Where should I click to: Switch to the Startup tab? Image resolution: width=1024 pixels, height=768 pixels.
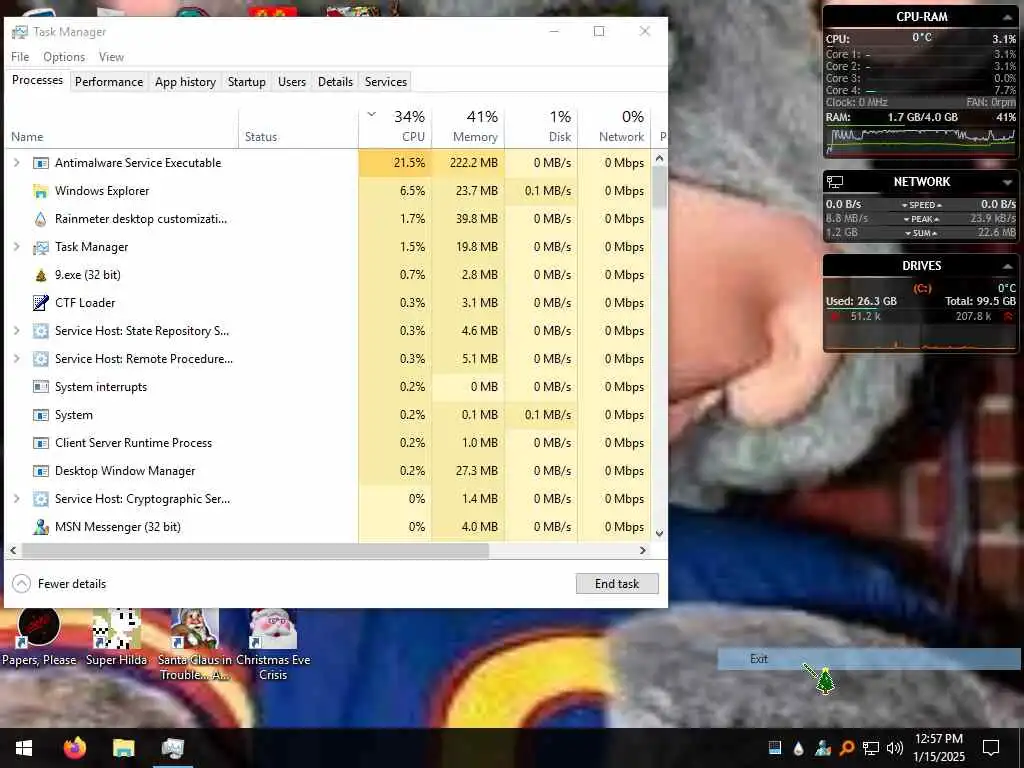click(x=246, y=82)
